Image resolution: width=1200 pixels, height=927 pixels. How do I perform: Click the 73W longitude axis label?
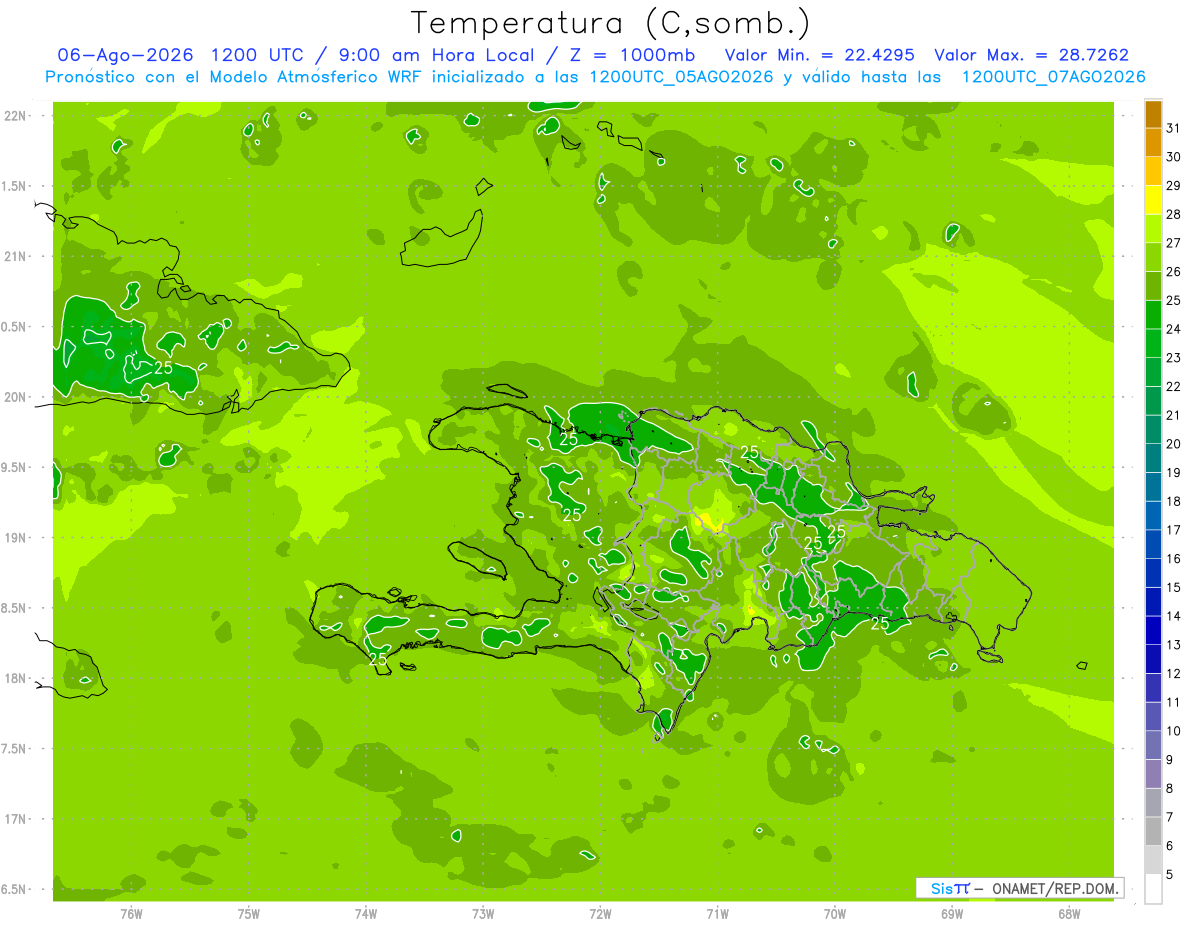tap(483, 913)
